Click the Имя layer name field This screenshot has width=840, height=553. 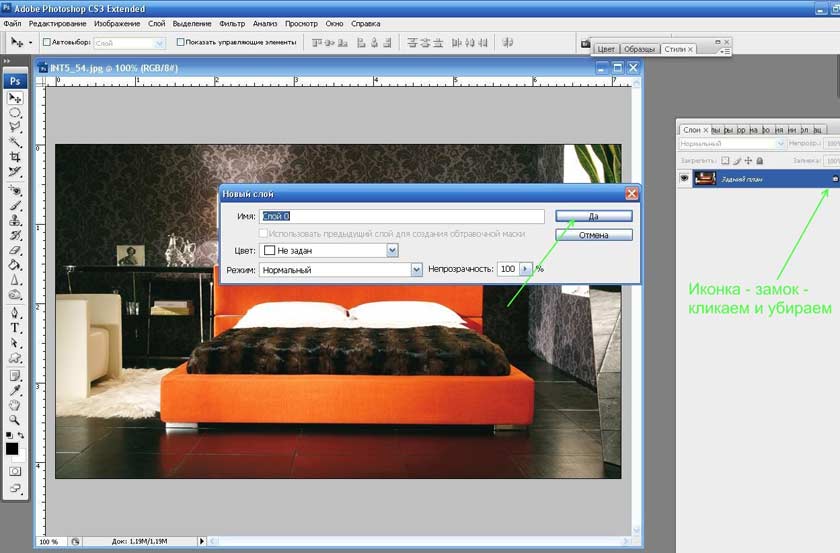click(x=401, y=216)
